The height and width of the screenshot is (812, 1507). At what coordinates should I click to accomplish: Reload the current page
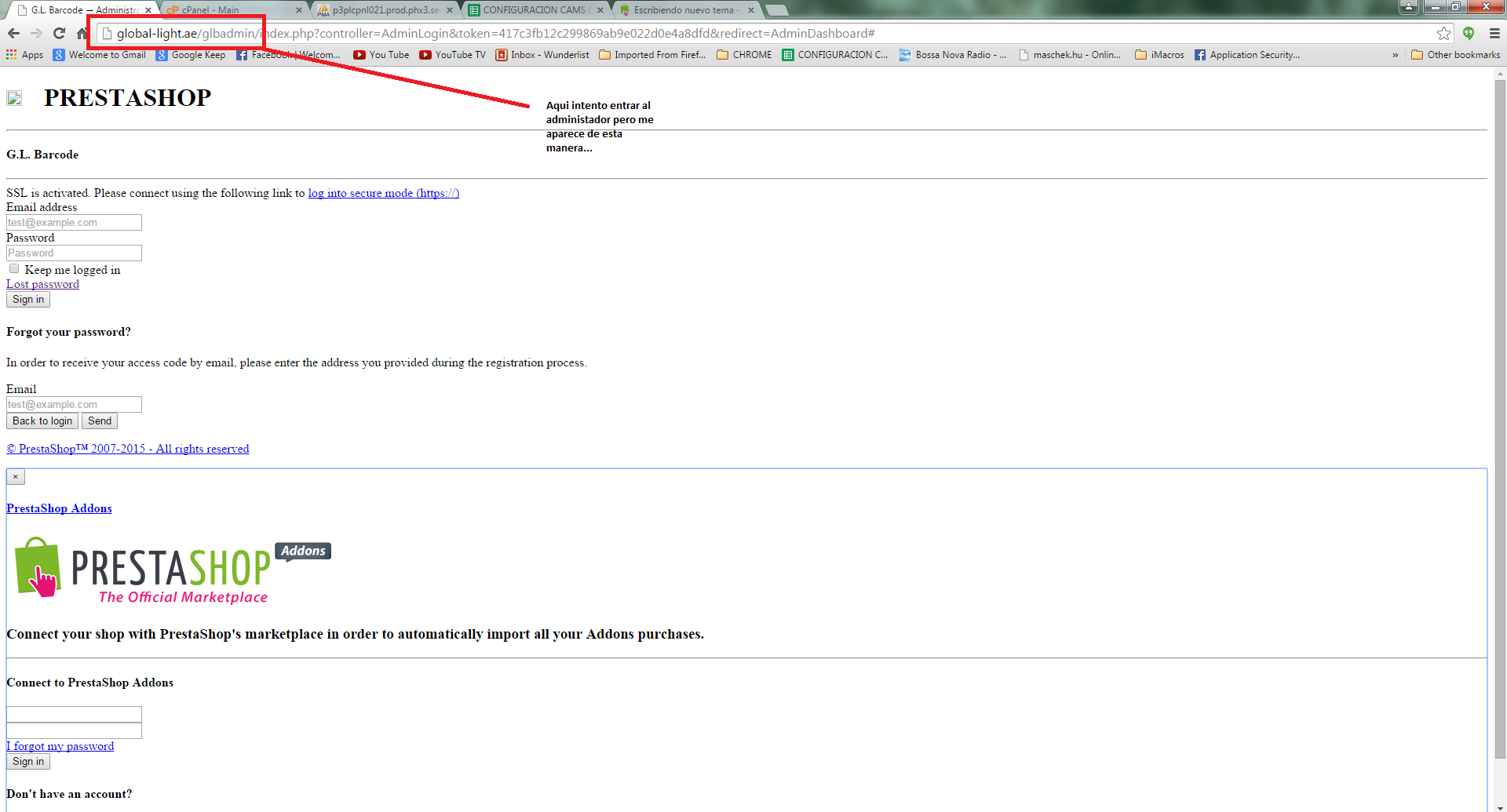(x=59, y=33)
